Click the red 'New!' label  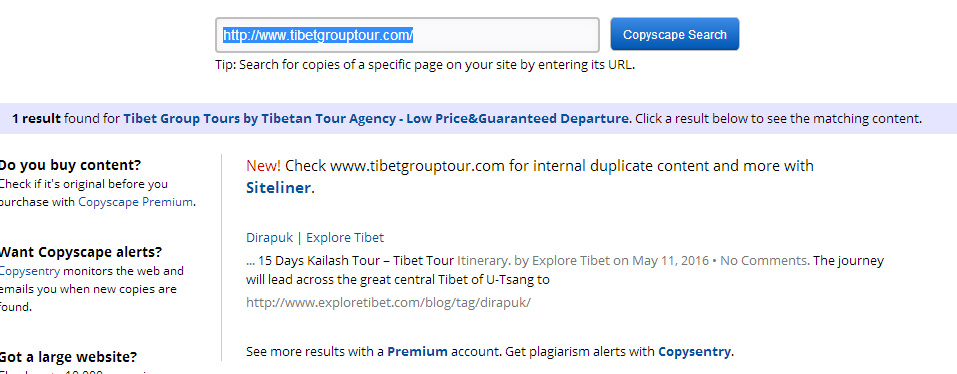click(x=264, y=165)
